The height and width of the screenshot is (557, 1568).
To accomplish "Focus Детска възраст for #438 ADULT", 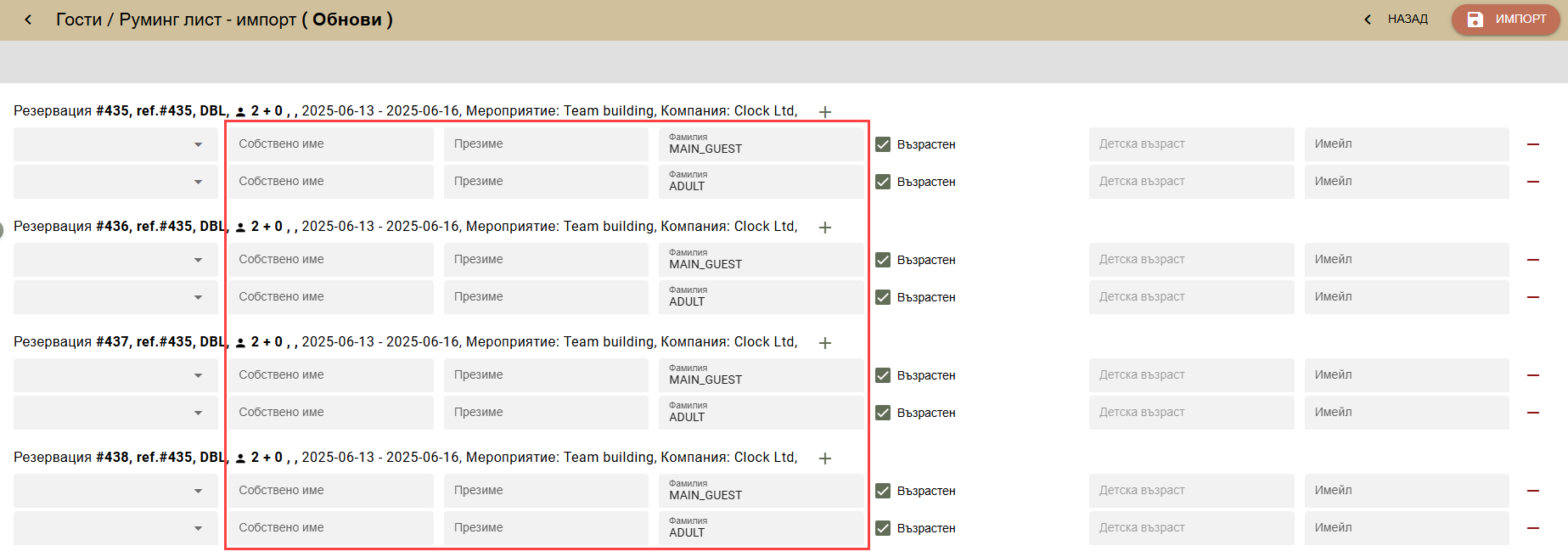I will [1192, 528].
